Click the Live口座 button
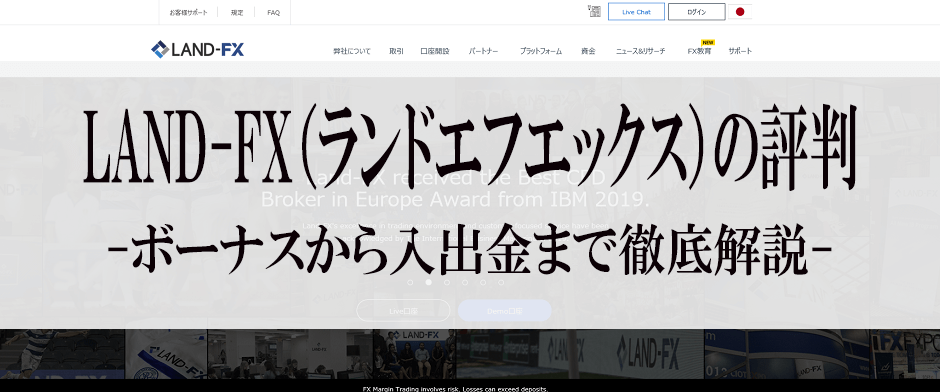The height and width of the screenshot is (392, 940). pos(403,310)
